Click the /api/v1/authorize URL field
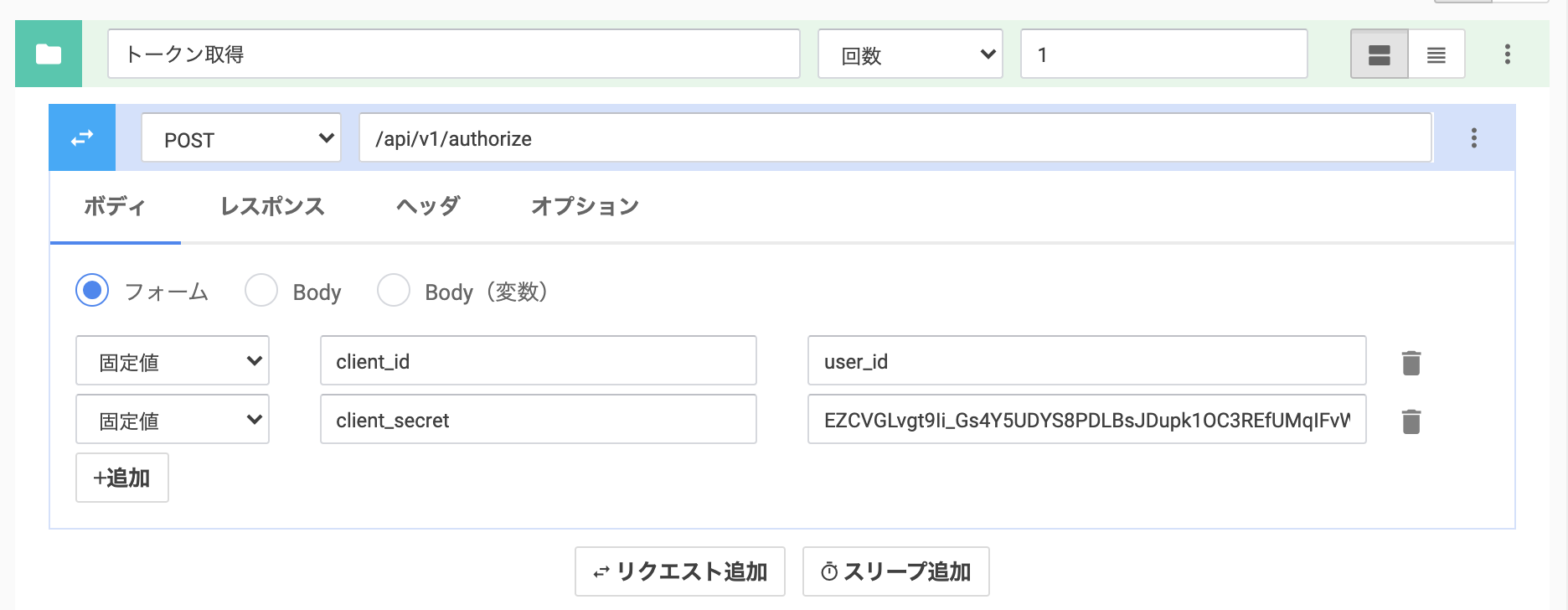Screen dimensions: 1568x610 [x=895, y=138]
